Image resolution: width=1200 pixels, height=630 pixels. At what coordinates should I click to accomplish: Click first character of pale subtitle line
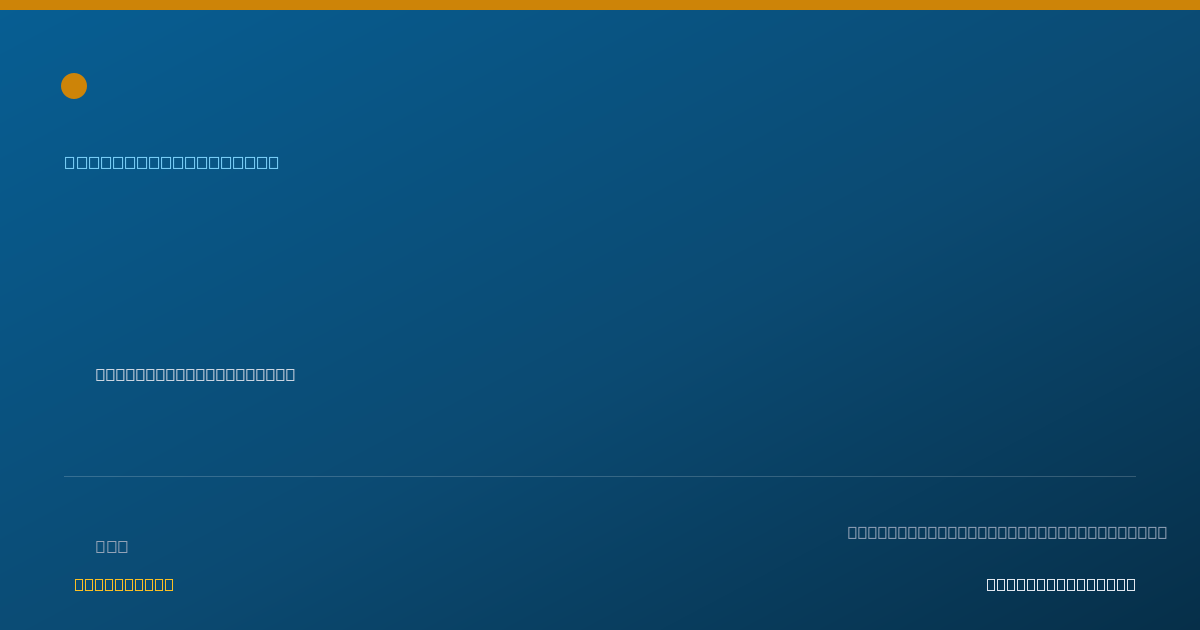tap(101, 374)
